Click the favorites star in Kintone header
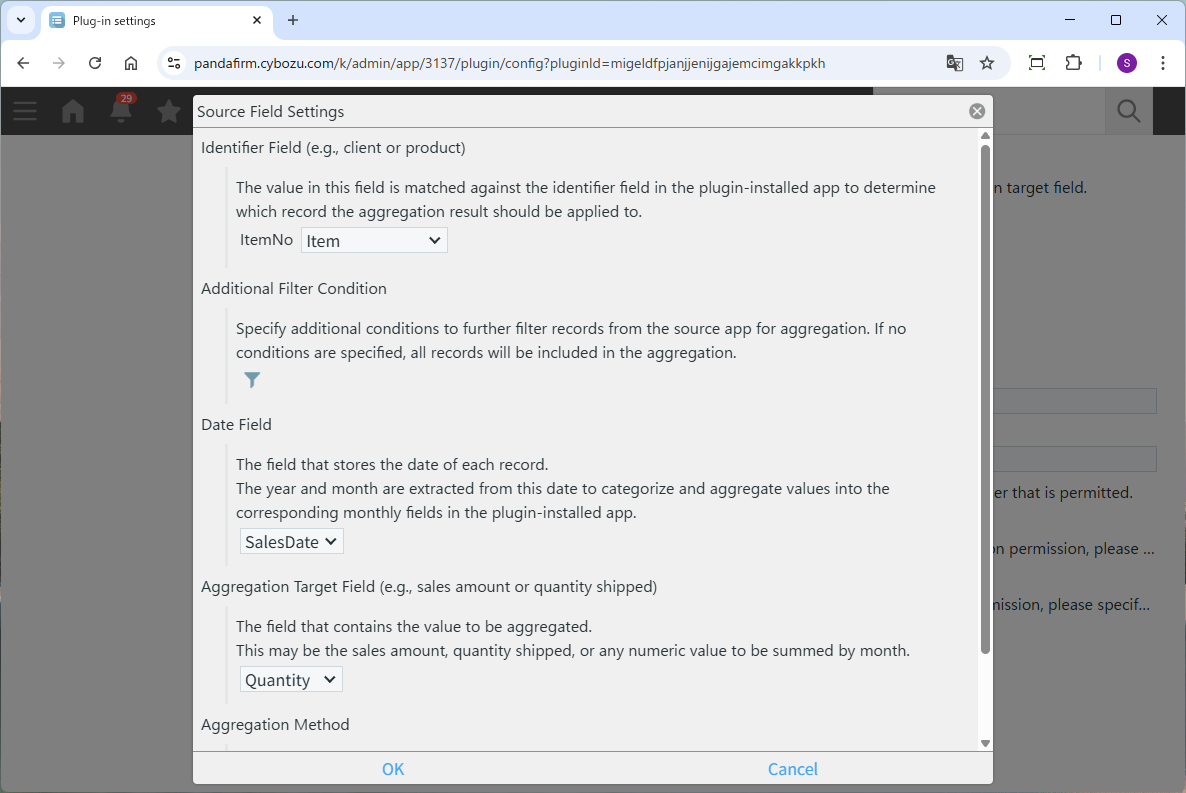The image size is (1186, 793). [169, 111]
